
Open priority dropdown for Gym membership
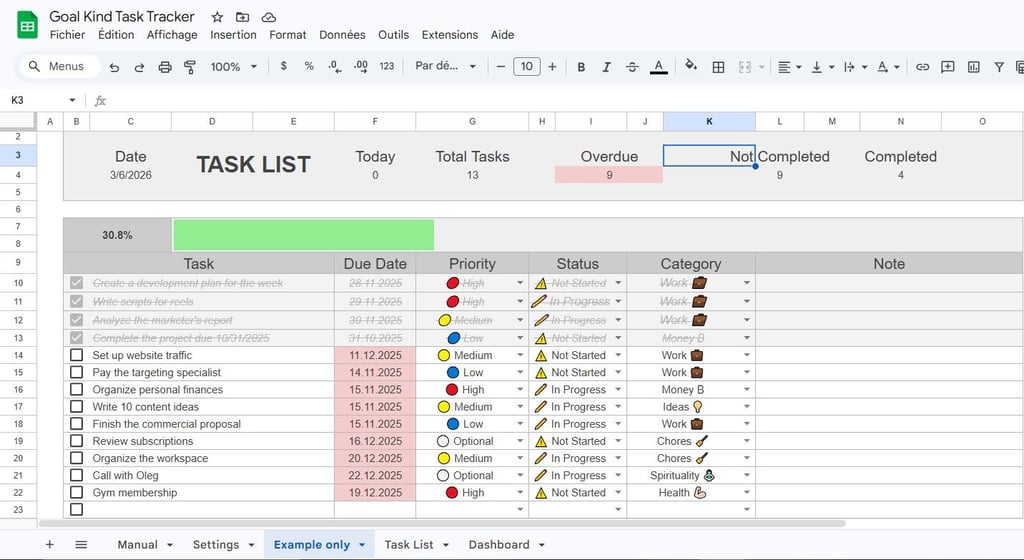(520, 493)
